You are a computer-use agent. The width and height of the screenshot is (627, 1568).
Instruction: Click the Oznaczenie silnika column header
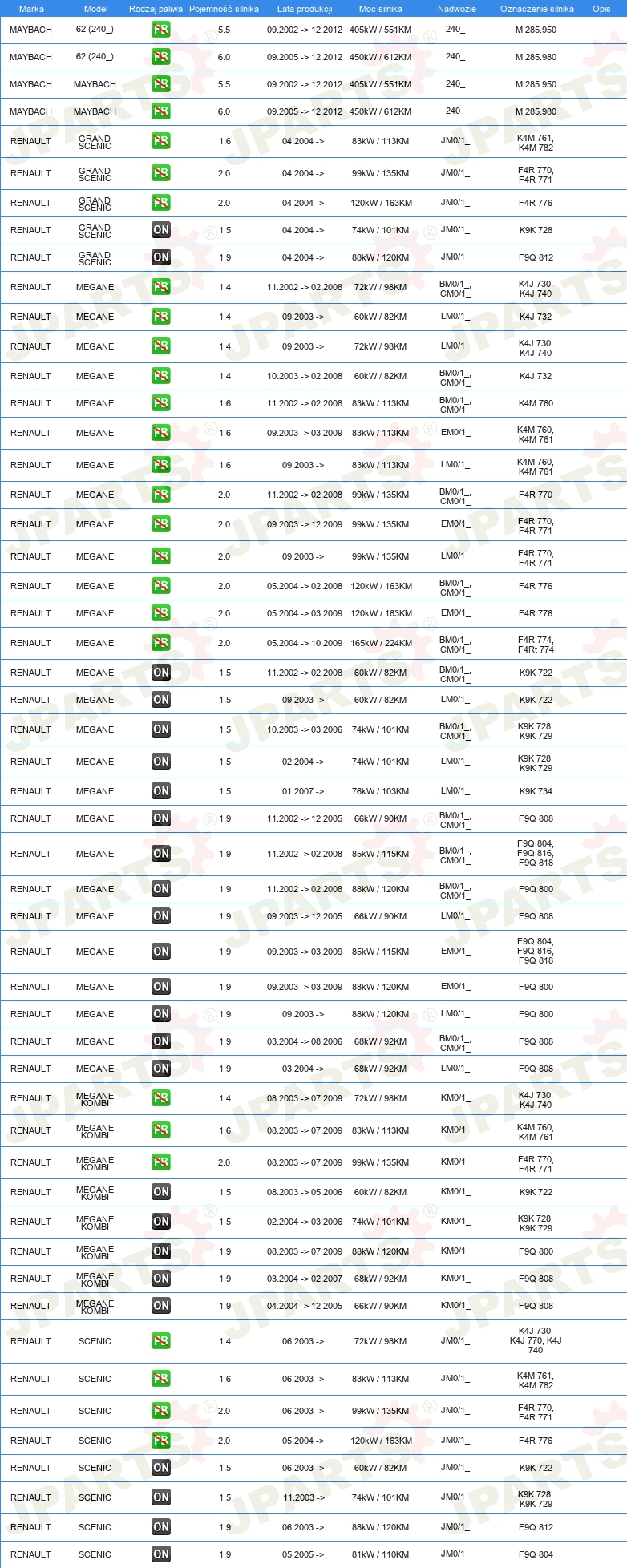click(537, 9)
